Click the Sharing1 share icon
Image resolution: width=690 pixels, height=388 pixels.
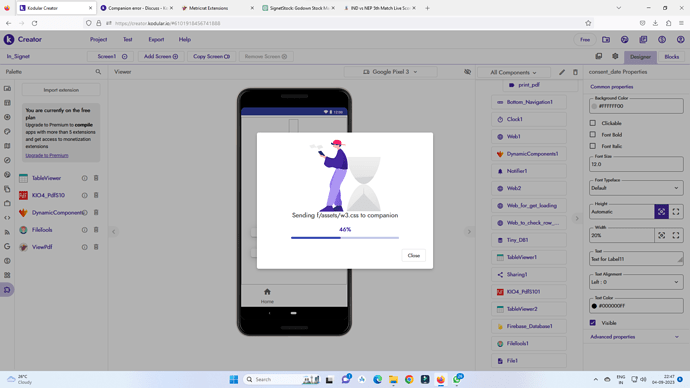(500, 275)
